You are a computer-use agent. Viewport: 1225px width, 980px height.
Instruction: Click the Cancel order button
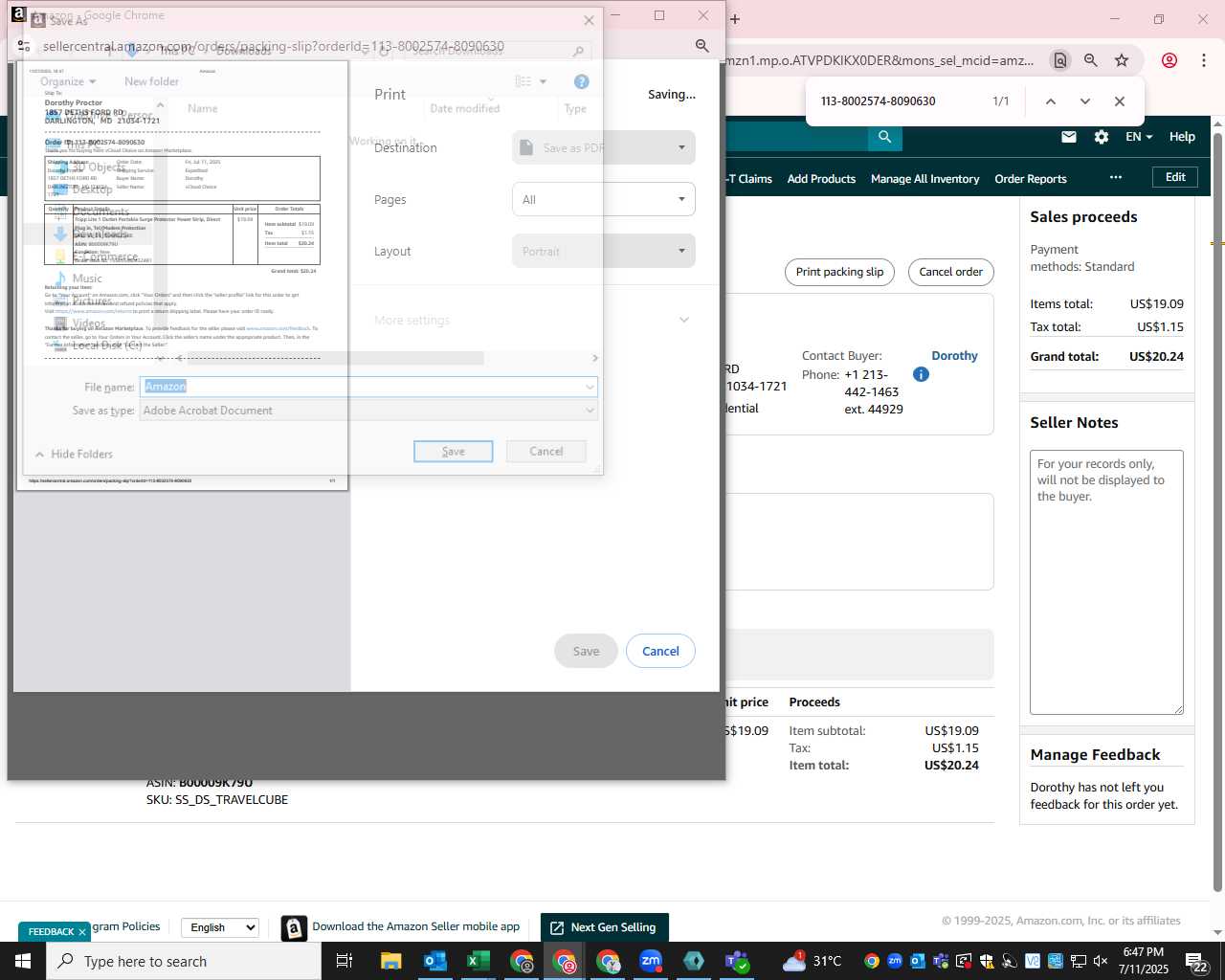[951, 272]
